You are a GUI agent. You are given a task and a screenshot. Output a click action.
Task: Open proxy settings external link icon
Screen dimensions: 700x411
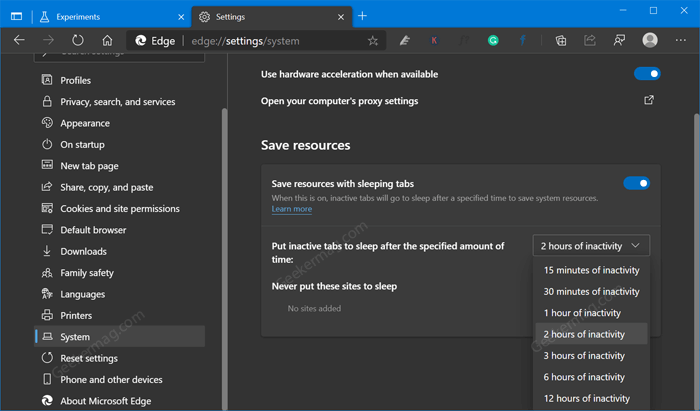[x=649, y=100]
